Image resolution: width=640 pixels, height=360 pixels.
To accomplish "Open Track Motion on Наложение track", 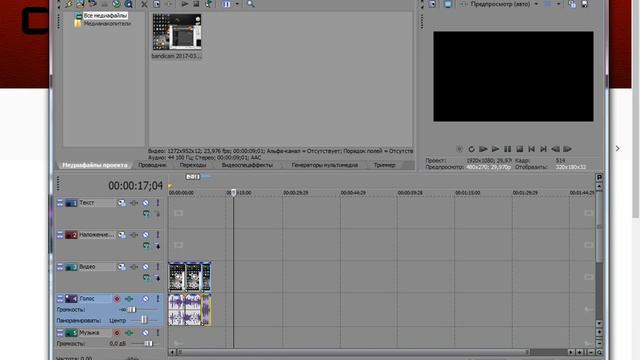I will click(122, 235).
